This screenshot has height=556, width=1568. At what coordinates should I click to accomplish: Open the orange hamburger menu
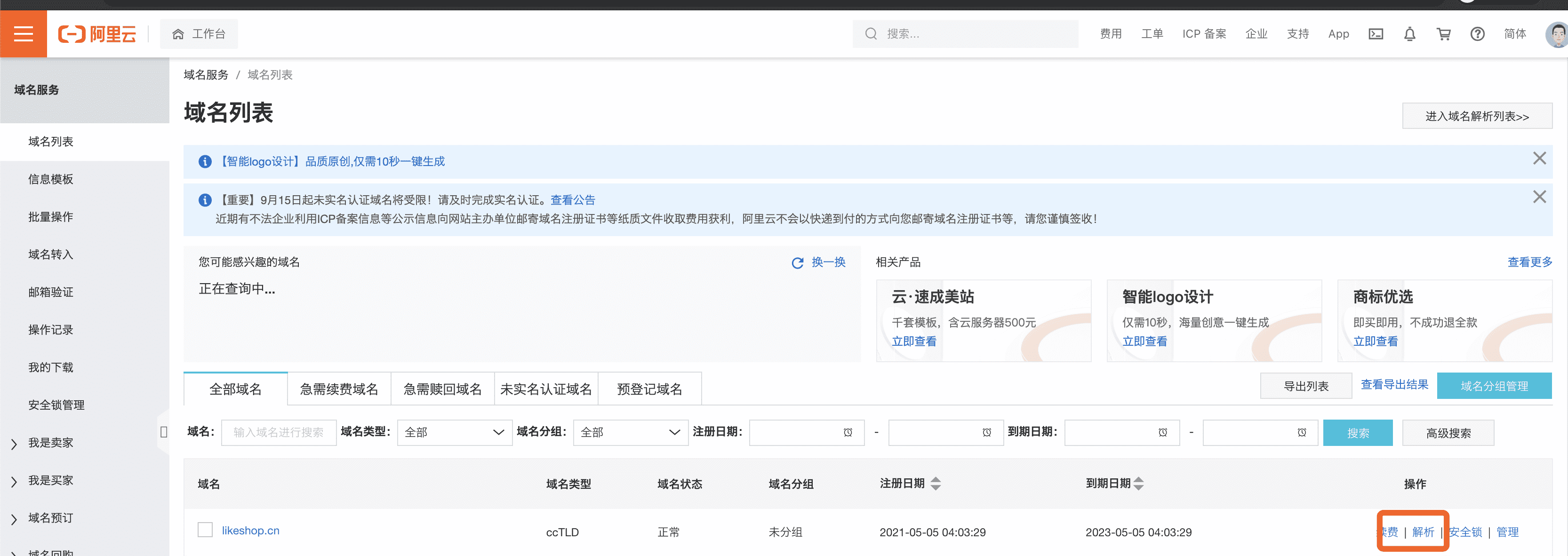23,34
